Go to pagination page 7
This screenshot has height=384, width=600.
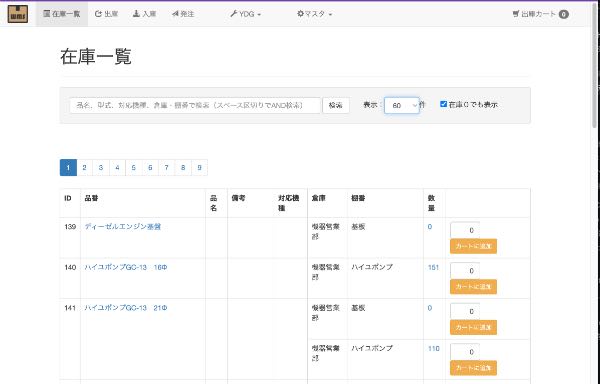166,168
